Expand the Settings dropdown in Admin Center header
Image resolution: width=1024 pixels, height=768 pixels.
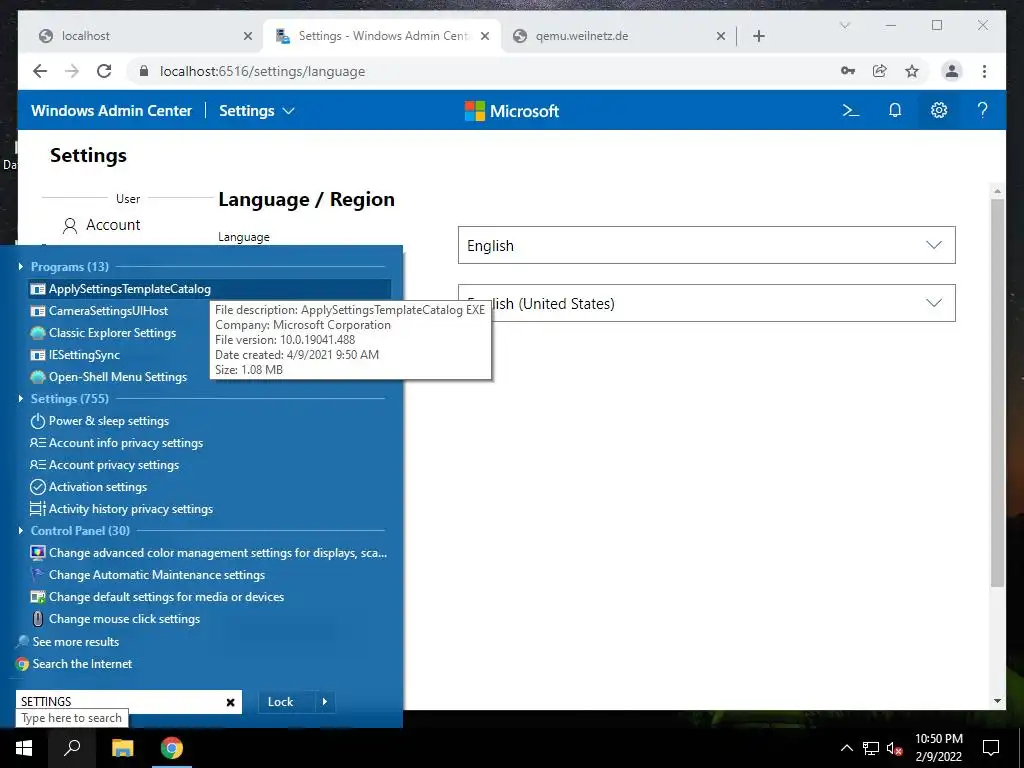[x=257, y=111]
